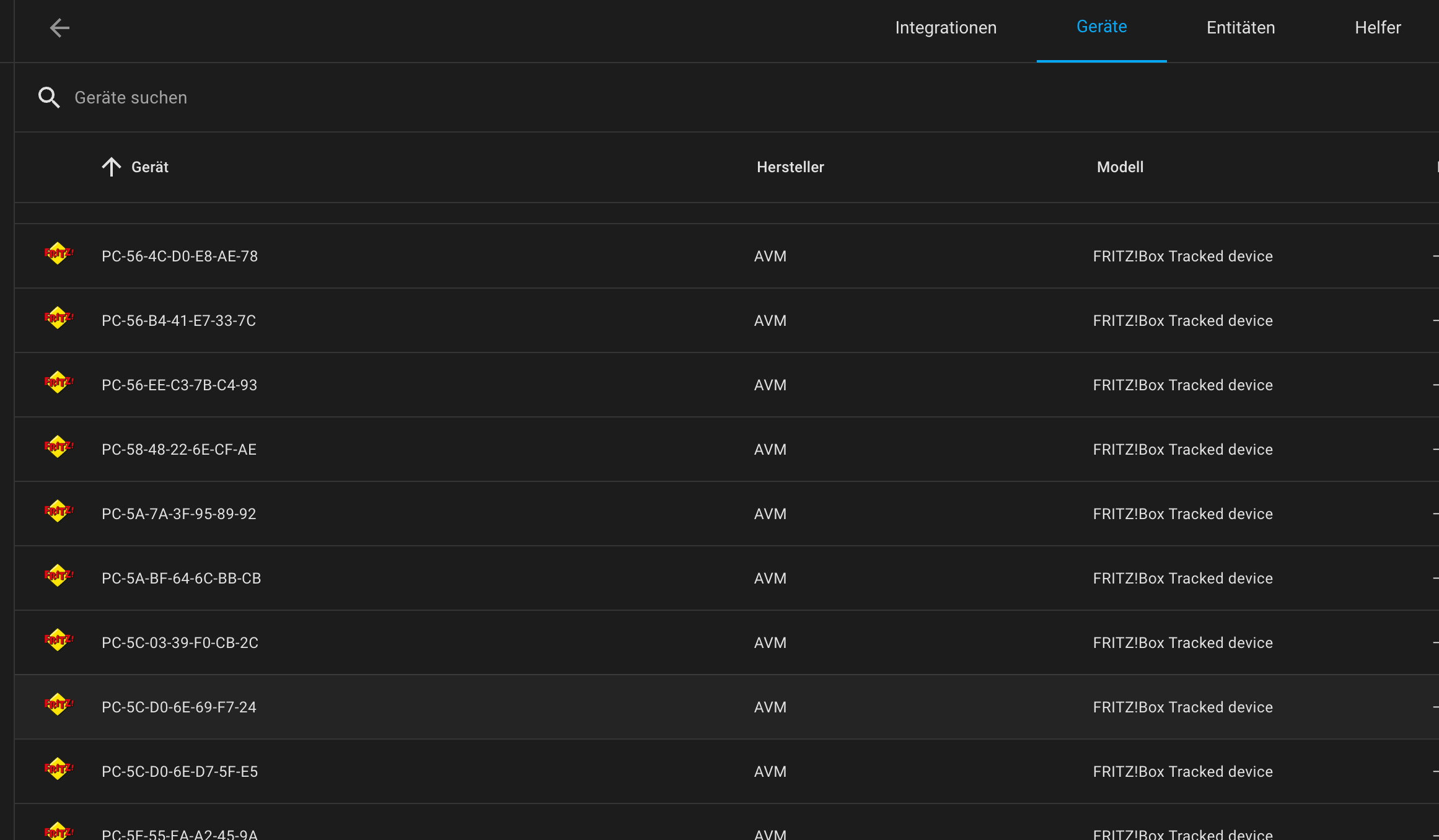Click FRITZ! icon of PC-58-48-22-6E-CF-AE
This screenshot has height=840, width=1439.
58,447
